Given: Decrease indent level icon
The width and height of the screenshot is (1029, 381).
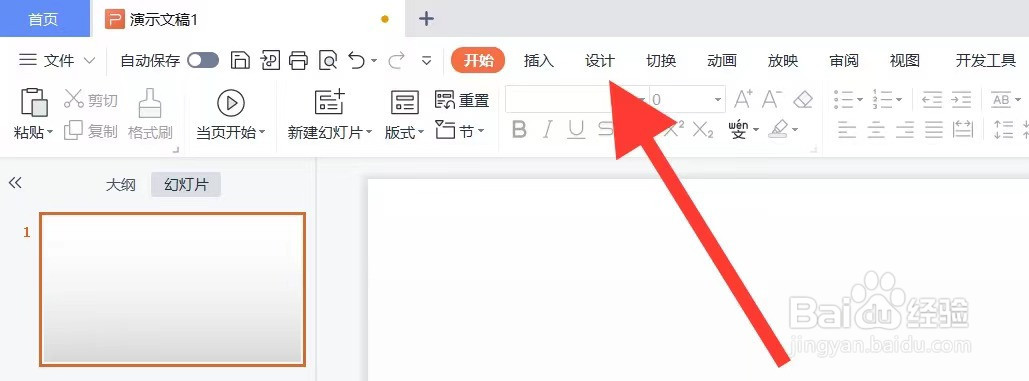Looking at the screenshot, I should point(932,100).
